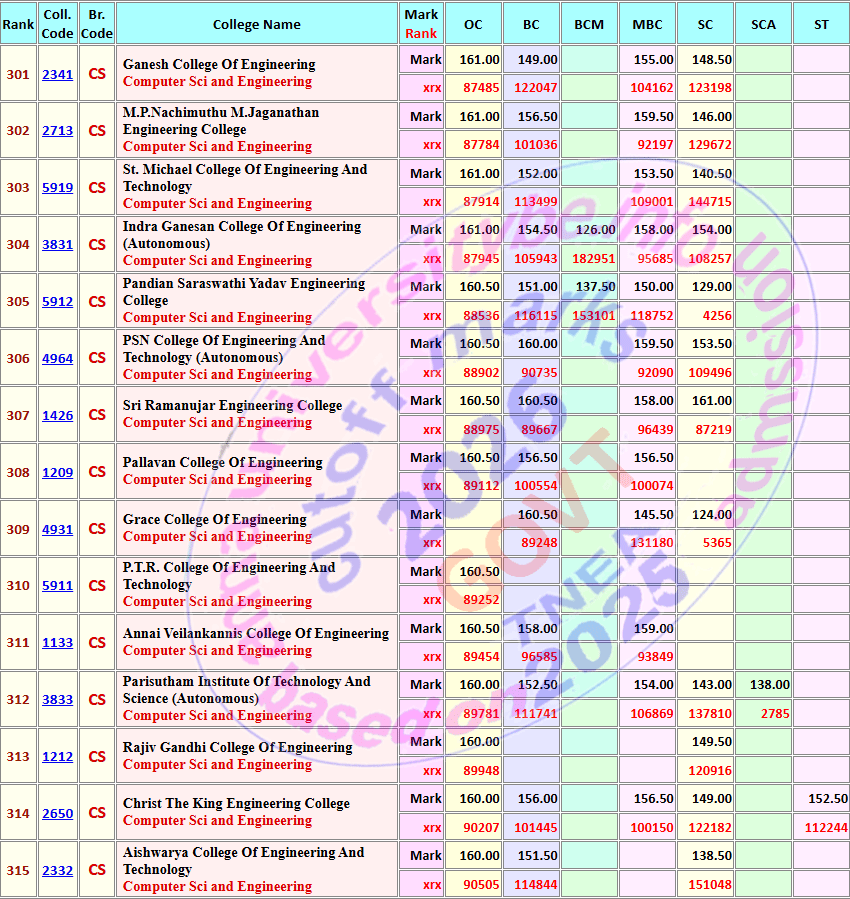Screen dimensions: 850x899
Task: Follow college code link 3833
Action: 57,700
